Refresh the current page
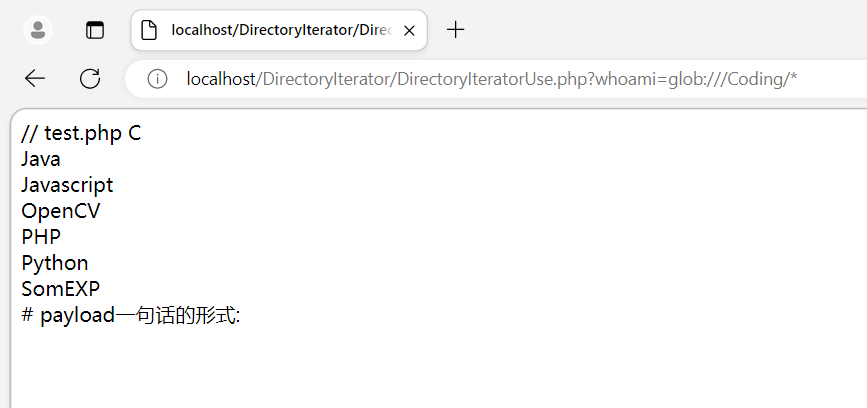The width and height of the screenshot is (867, 408). [x=90, y=79]
